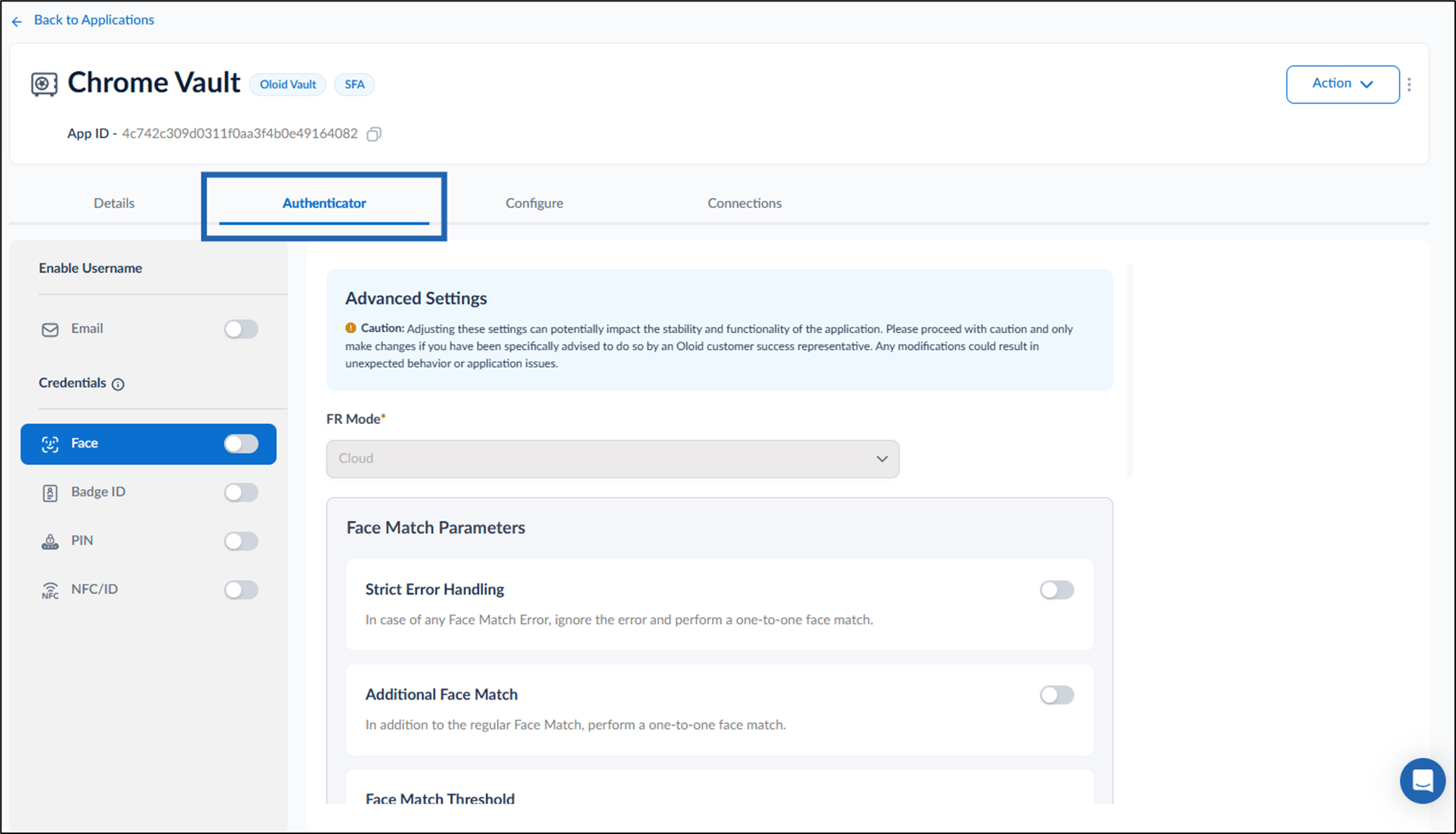
Task: Click the SFA tag badge
Action: (x=355, y=84)
